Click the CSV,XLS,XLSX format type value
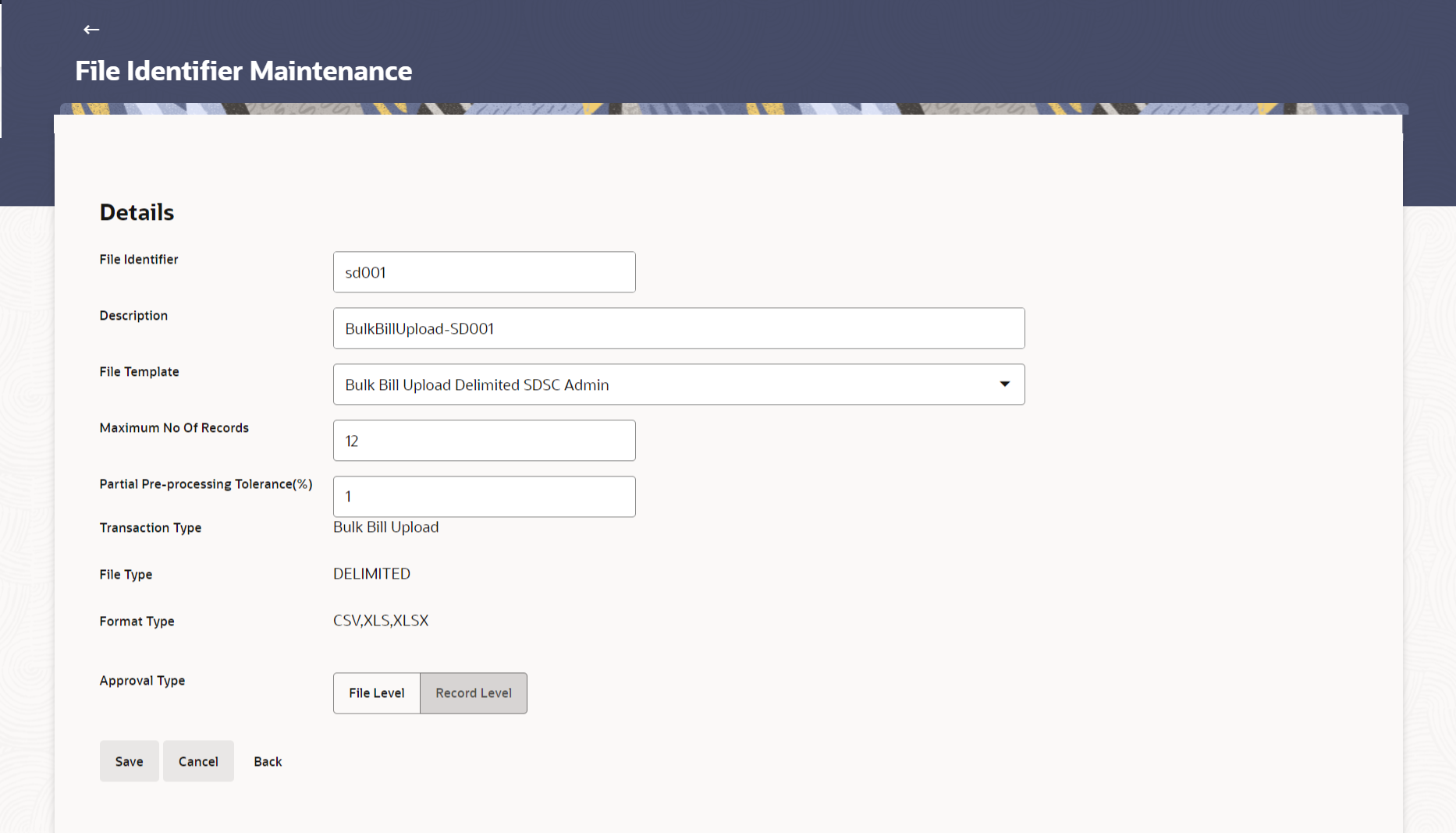This screenshot has height=836, width=1456. point(381,621)
